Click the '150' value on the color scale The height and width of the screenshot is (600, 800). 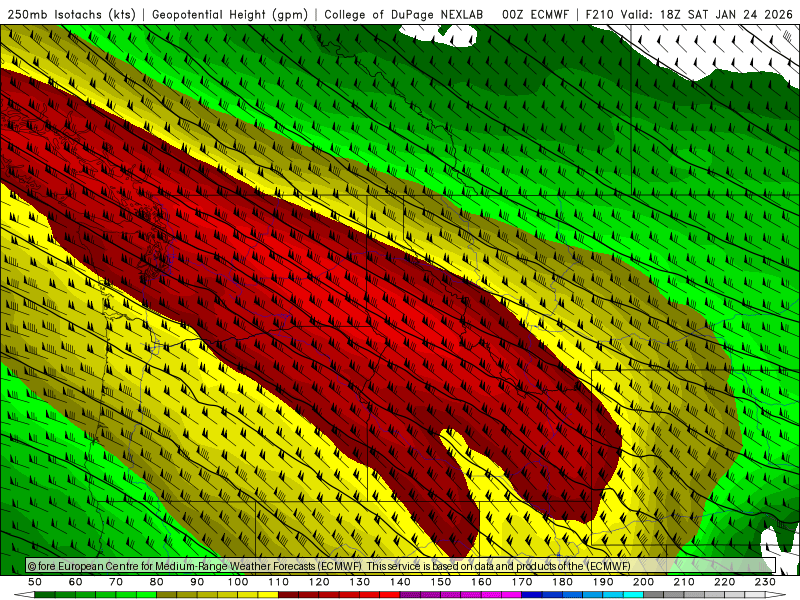coord(441,582)
